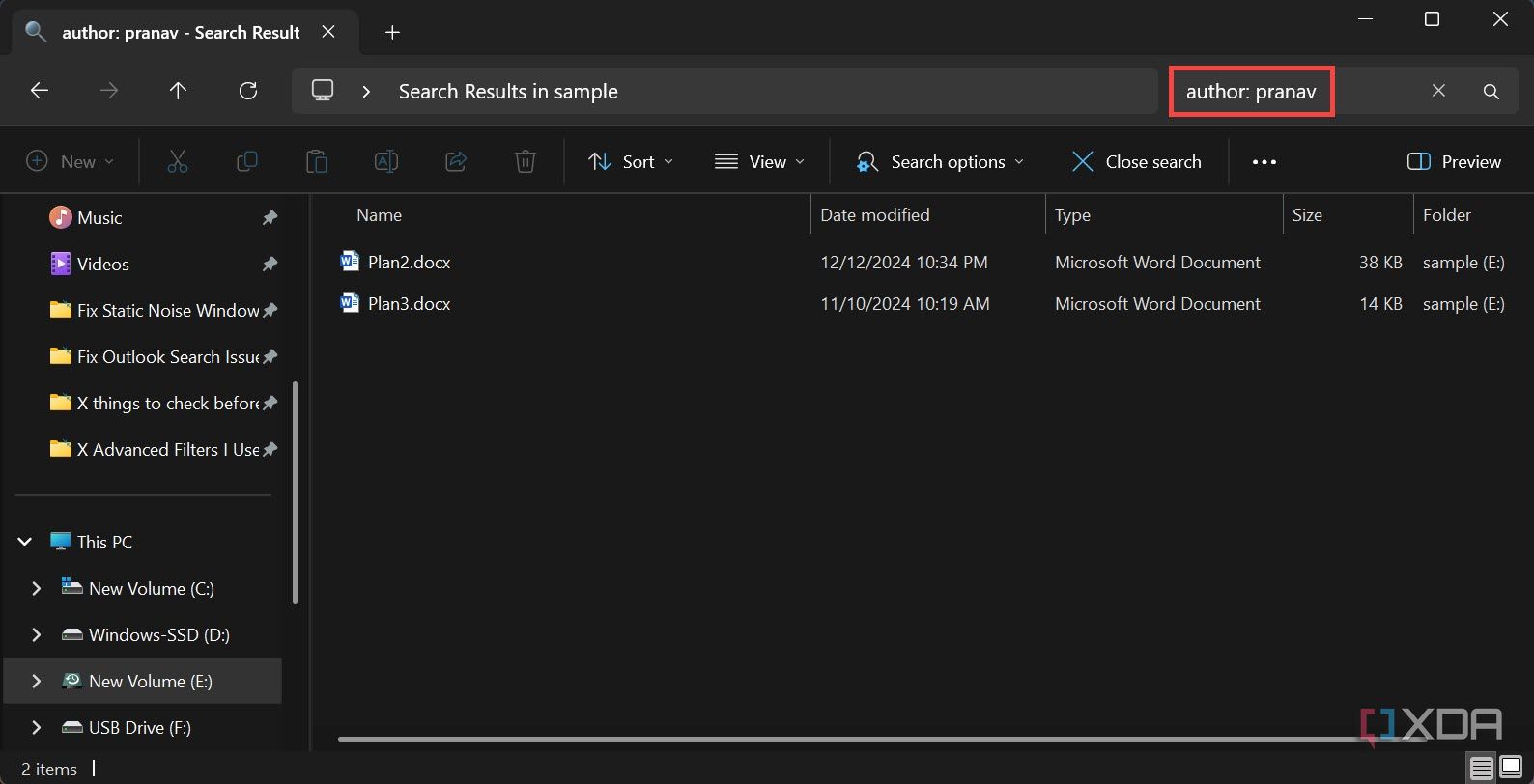The height and width of the screenshot is (784, 1534).
Task: Open Videos in the sidebar
Action: (103, 265)
